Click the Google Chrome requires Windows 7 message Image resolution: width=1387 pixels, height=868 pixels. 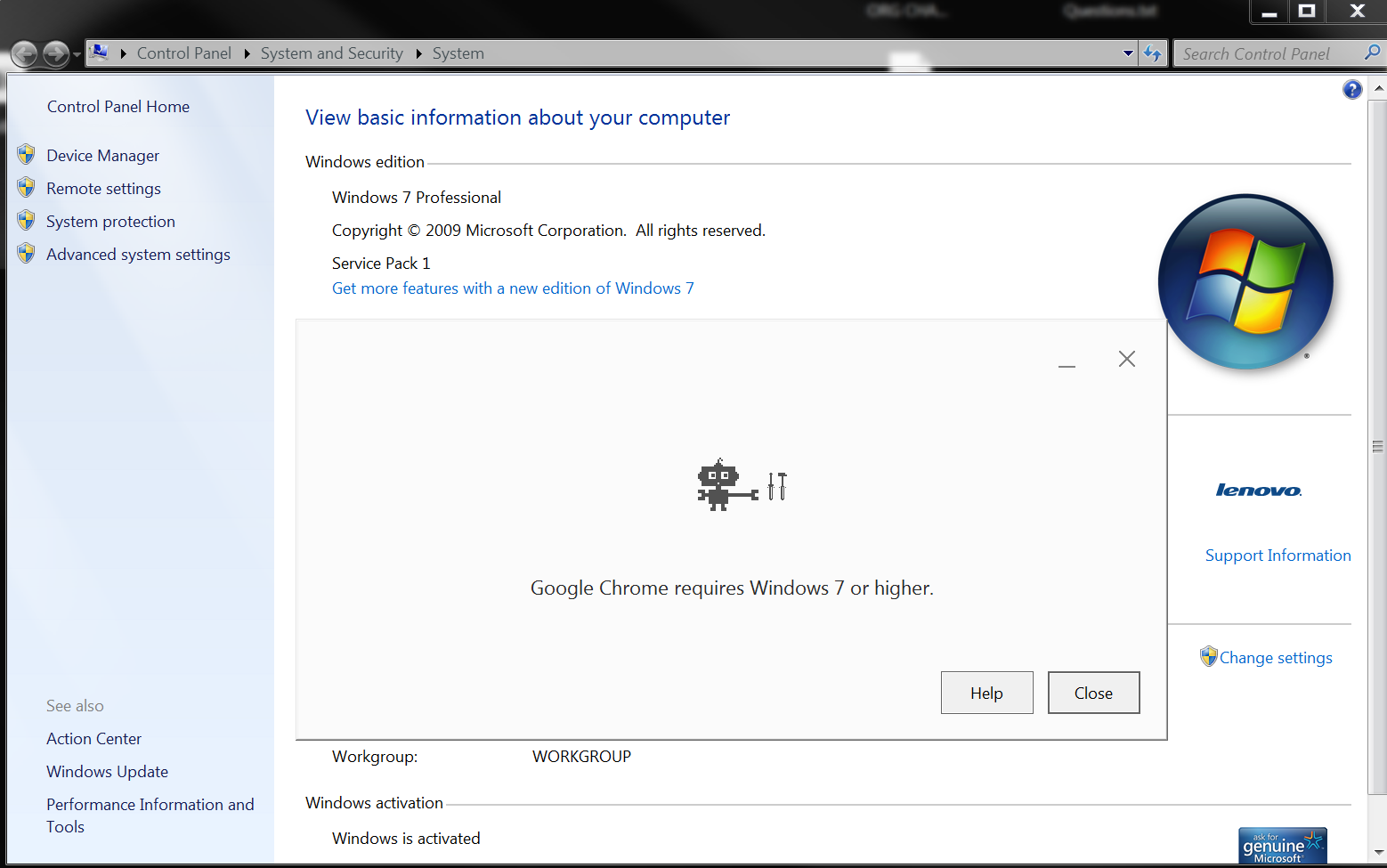[x=732, y=588]
